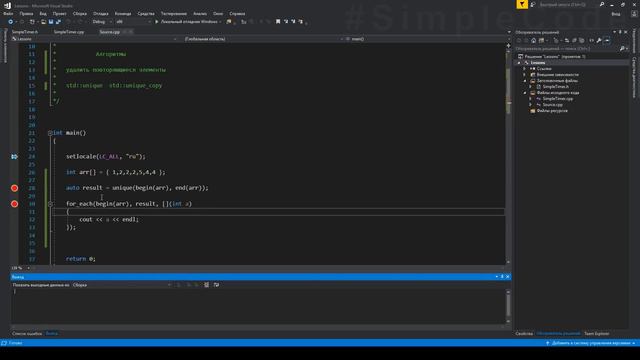Click the bookmark marker on line 24
Image resolution: width=640 pixels, height=360 pixels.
14,156
